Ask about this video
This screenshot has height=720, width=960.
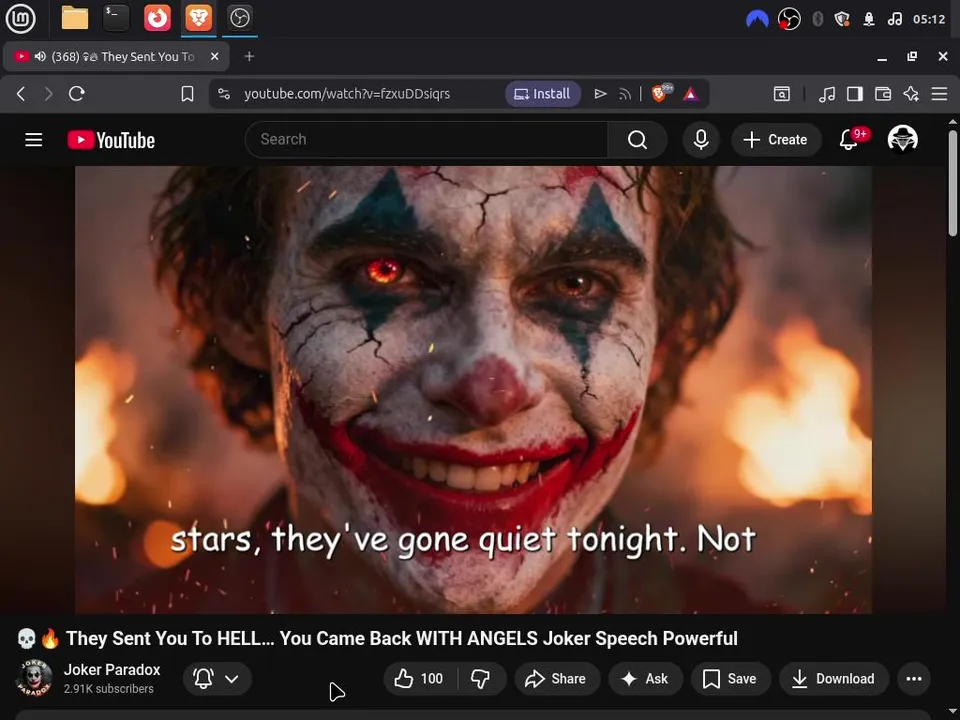[x=645, y=678]
